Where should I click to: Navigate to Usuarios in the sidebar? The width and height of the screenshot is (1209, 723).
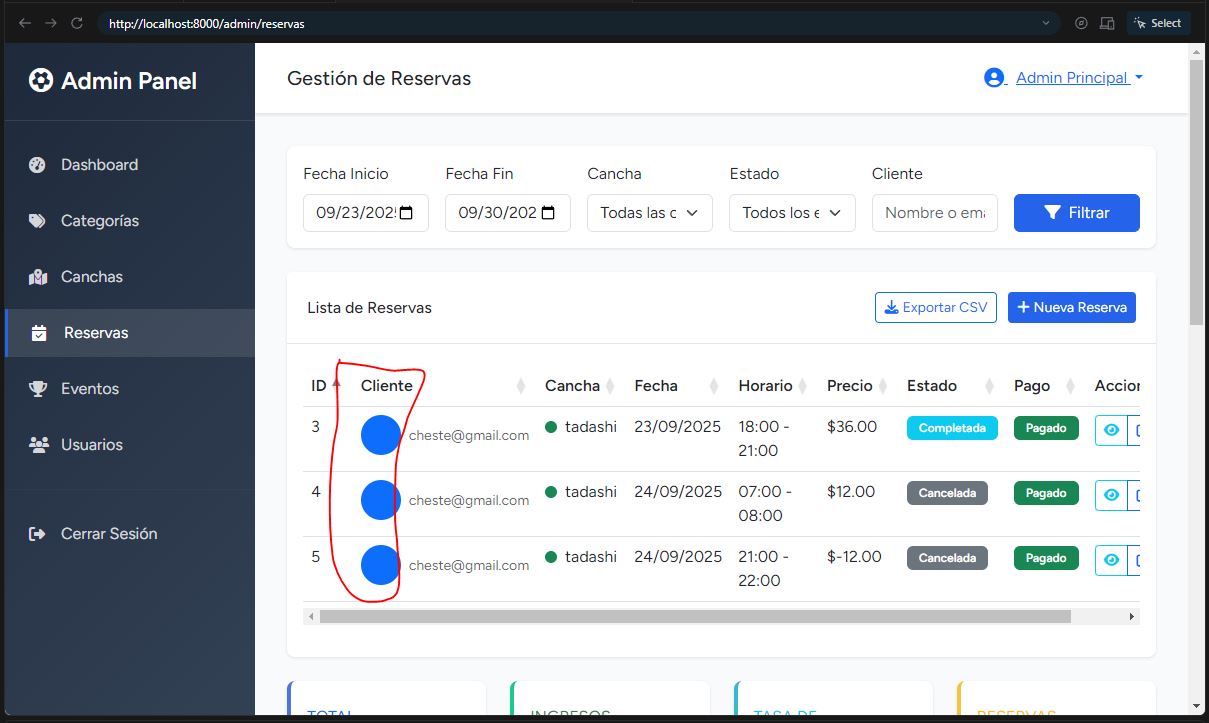click(x=129, y=445)
